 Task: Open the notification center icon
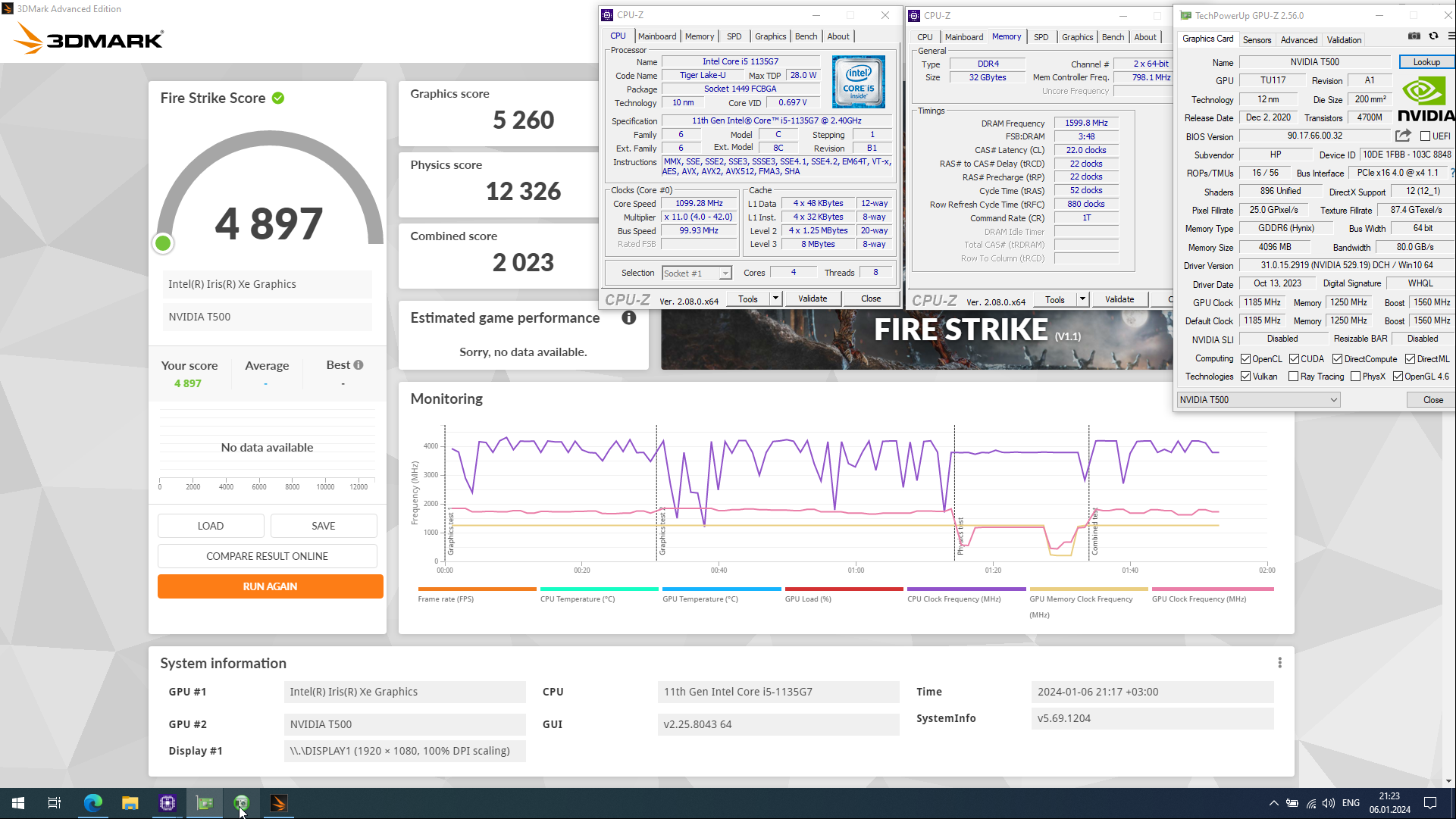coord(1430,803)
